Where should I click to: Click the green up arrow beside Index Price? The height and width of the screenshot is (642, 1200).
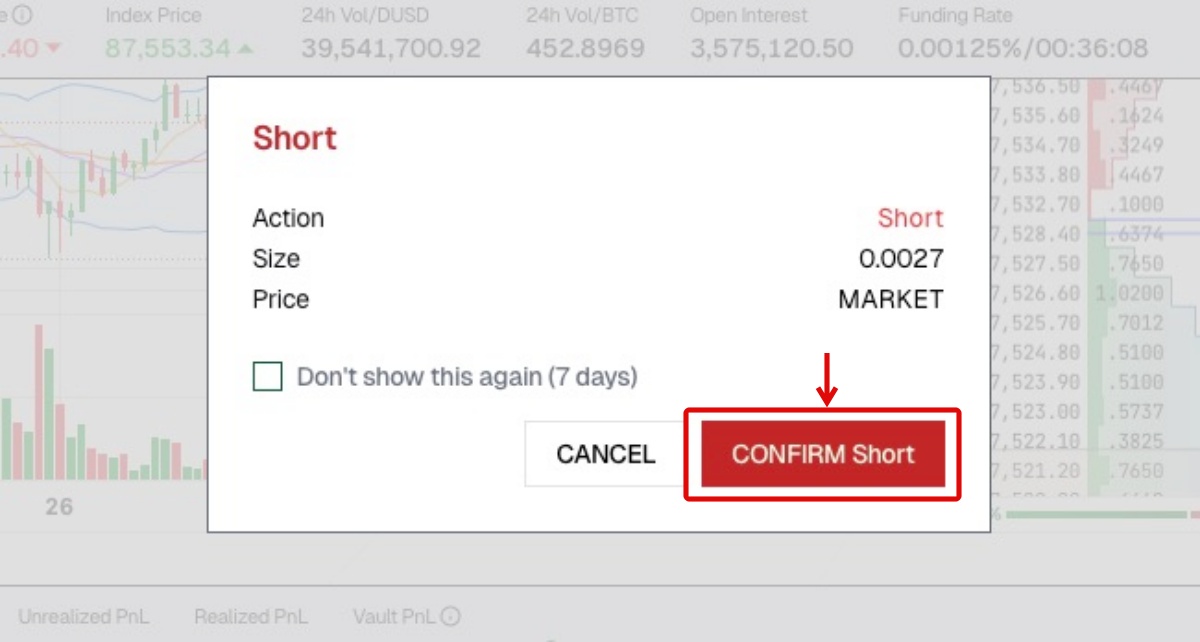pos(246,48)
